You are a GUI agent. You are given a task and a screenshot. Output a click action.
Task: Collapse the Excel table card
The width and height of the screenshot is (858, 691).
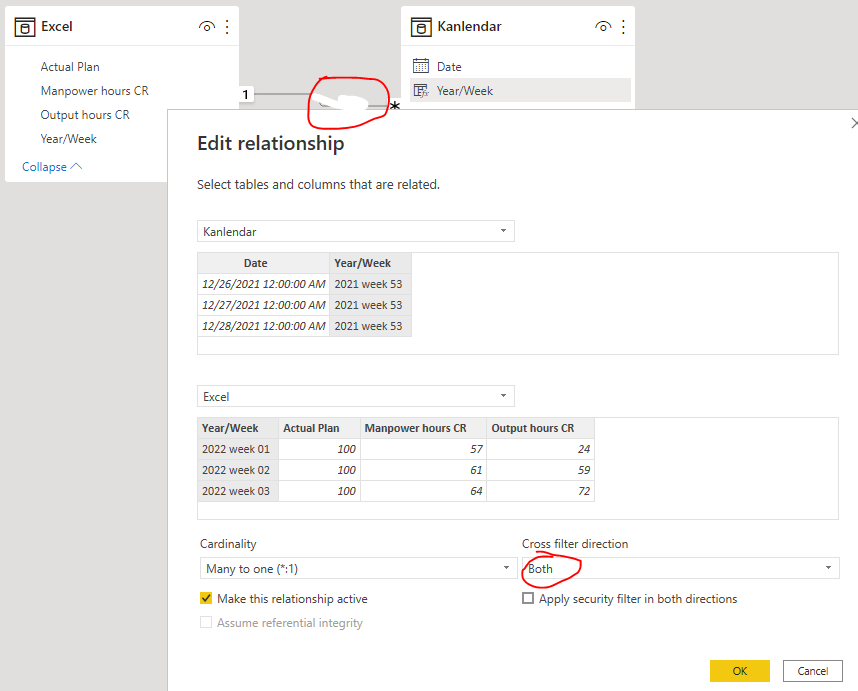pos(52,167)
